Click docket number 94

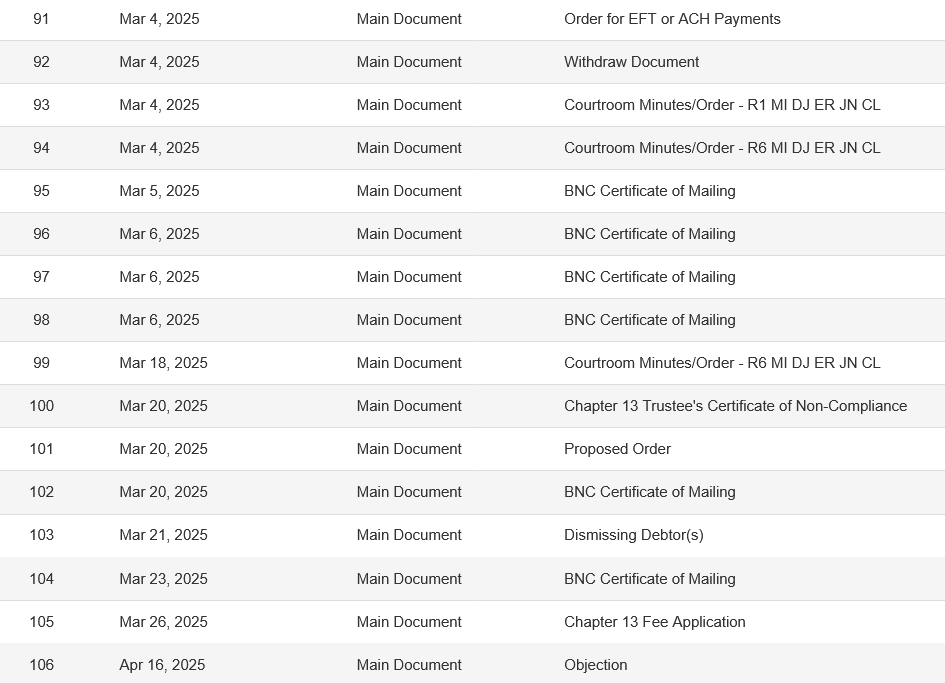coord(42,148)
